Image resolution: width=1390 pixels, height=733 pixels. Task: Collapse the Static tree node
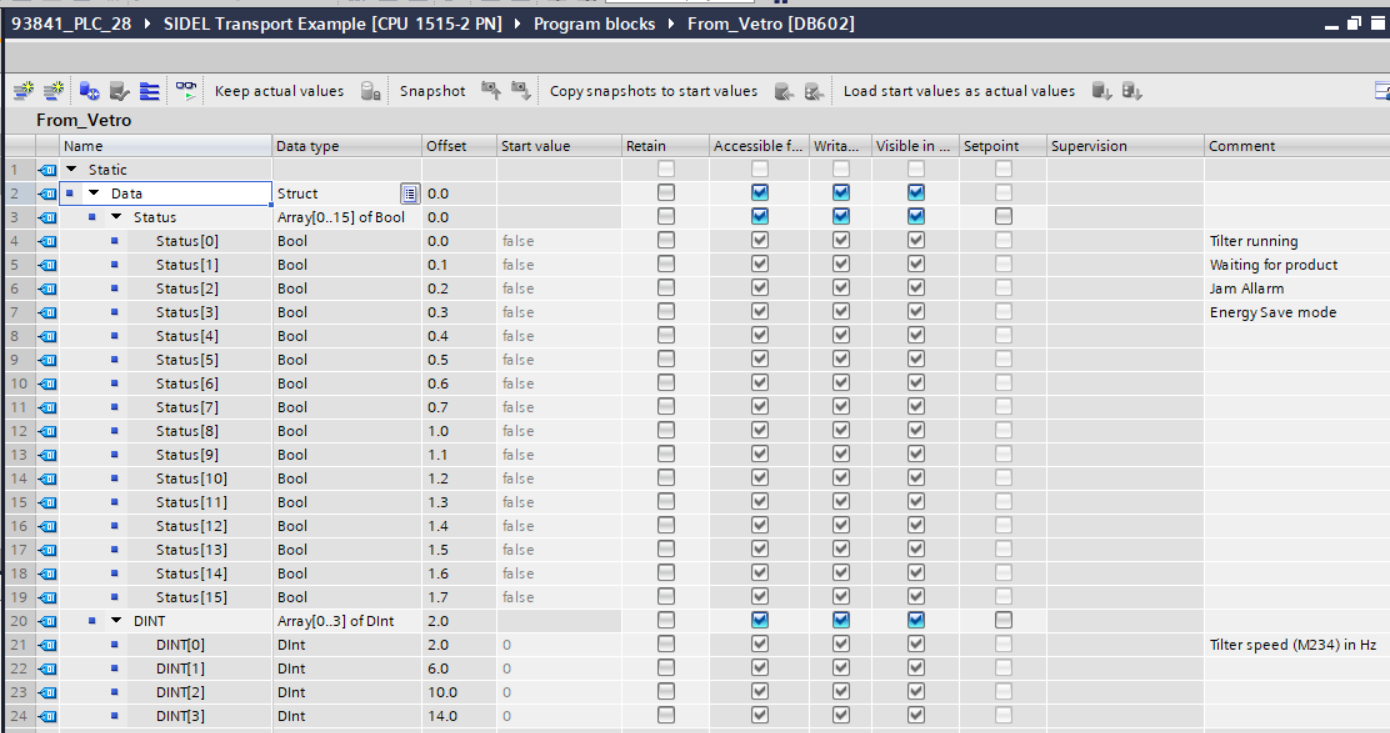click(x=71, y=170)
